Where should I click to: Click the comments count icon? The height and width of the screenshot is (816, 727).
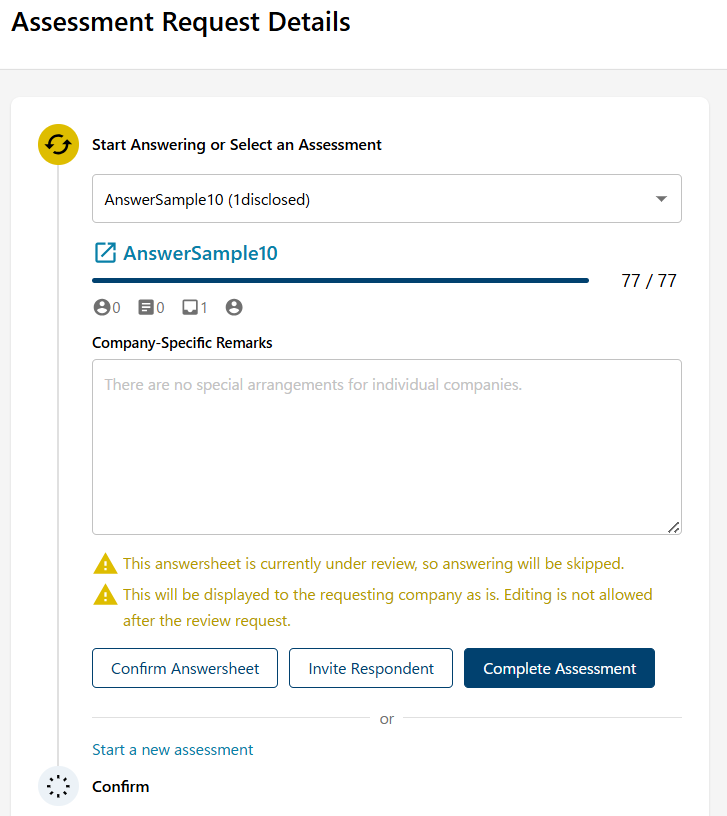pyautogui.click(x=189, y=307)
